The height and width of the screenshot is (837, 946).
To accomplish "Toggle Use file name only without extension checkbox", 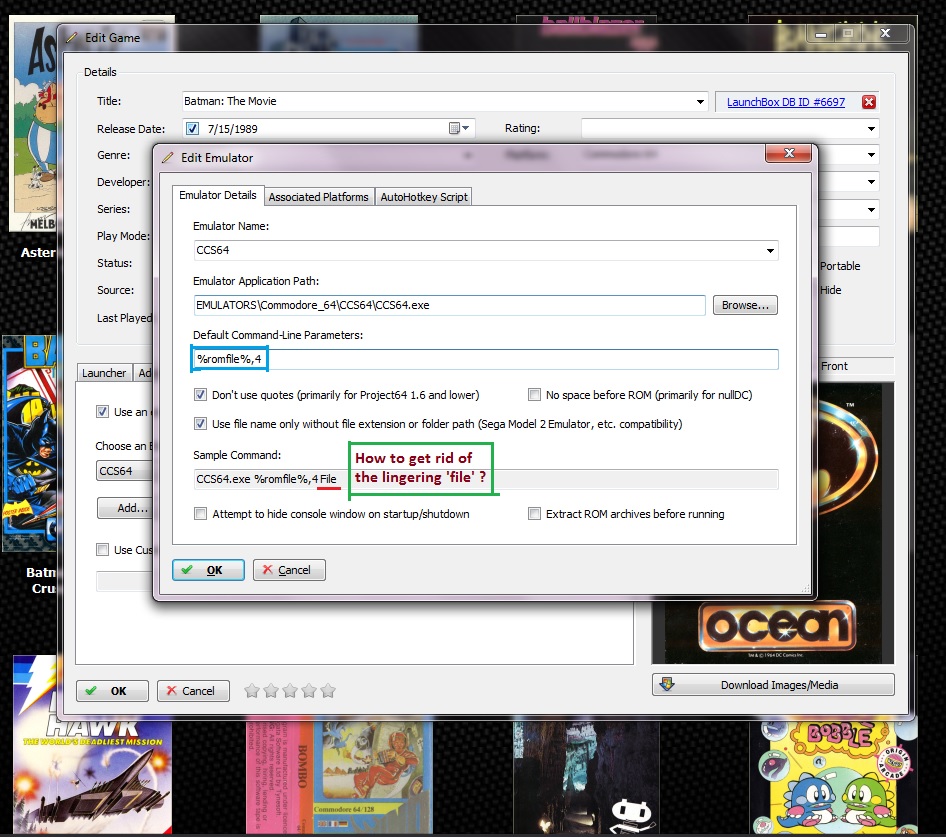I will (x=200, y=424).
